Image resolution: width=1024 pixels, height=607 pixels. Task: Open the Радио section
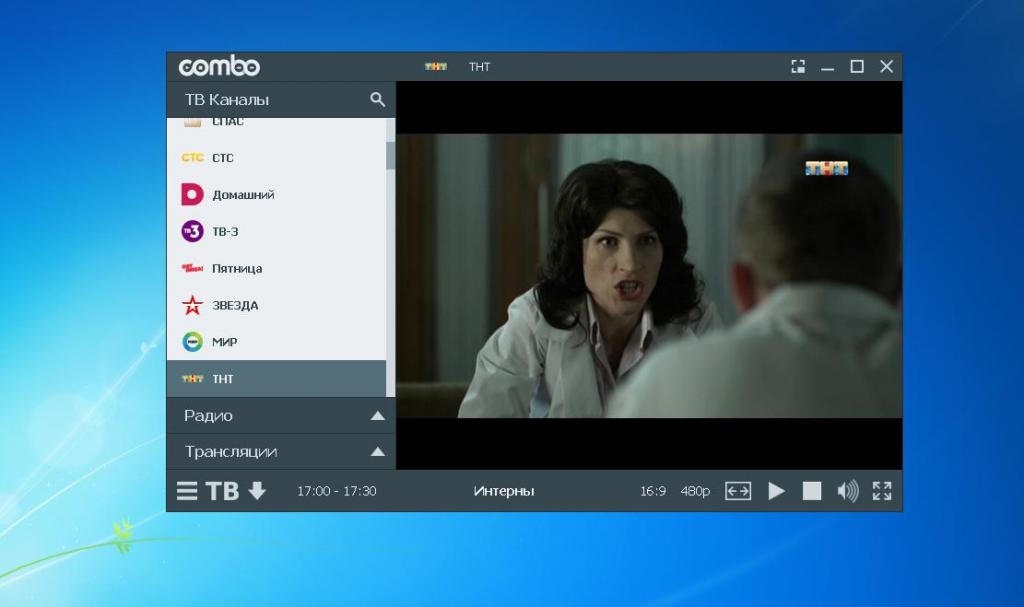281,416
